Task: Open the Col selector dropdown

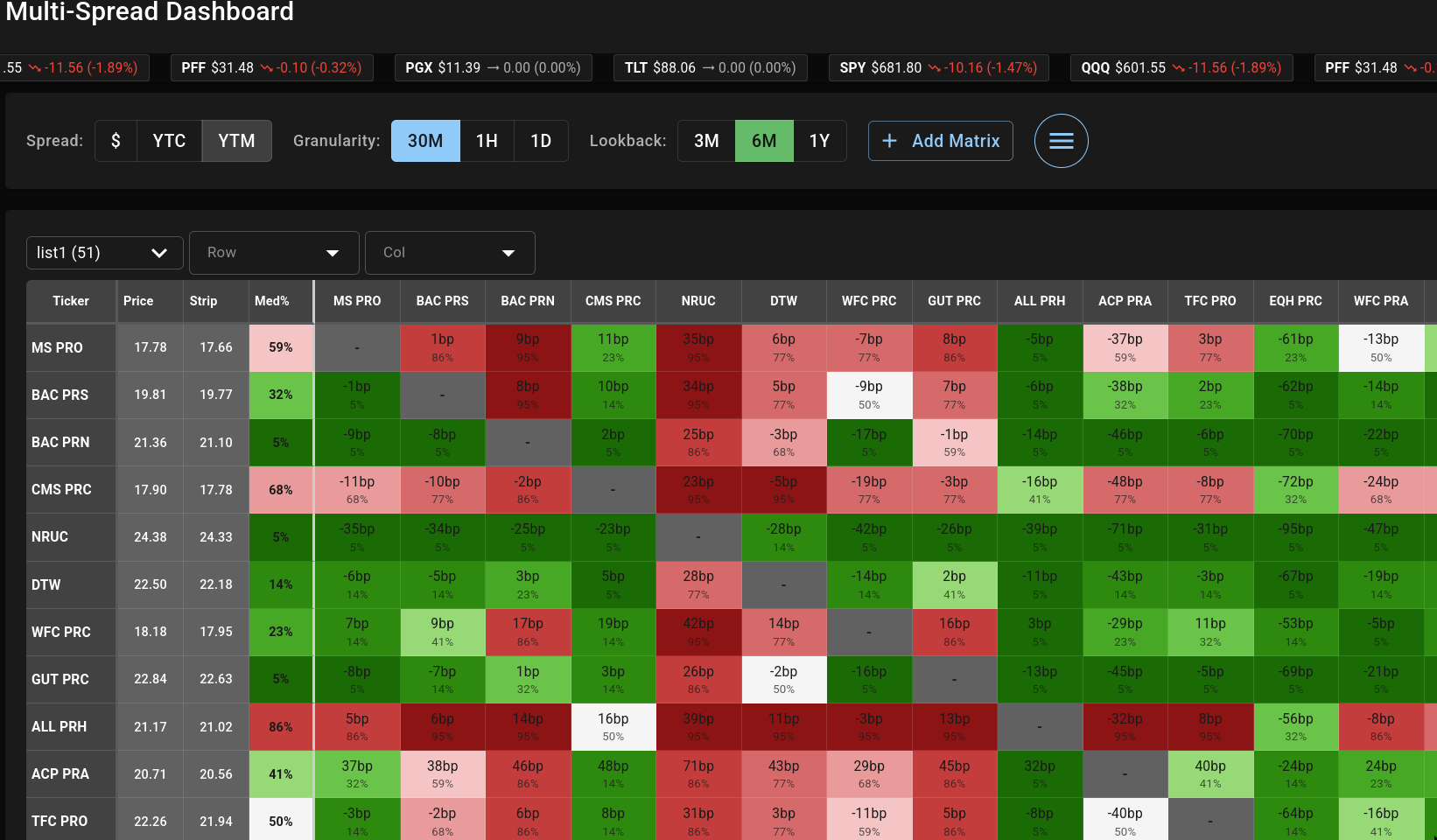Action: 450,253
